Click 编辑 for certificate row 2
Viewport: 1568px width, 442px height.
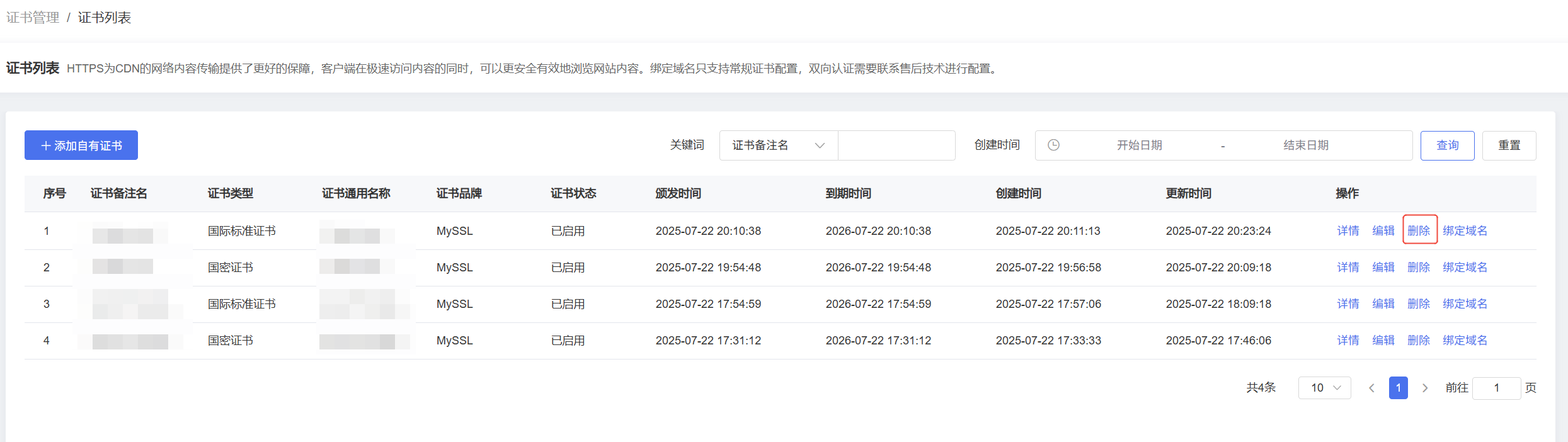tap(1383, 268)
